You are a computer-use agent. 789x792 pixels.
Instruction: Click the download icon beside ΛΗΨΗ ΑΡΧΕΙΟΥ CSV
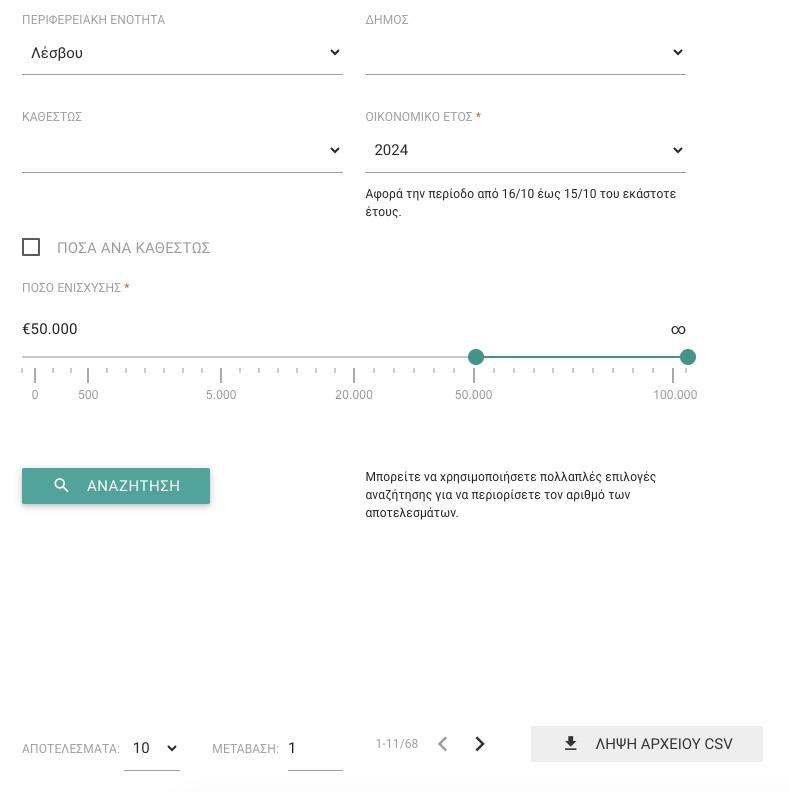coord(570,744)
